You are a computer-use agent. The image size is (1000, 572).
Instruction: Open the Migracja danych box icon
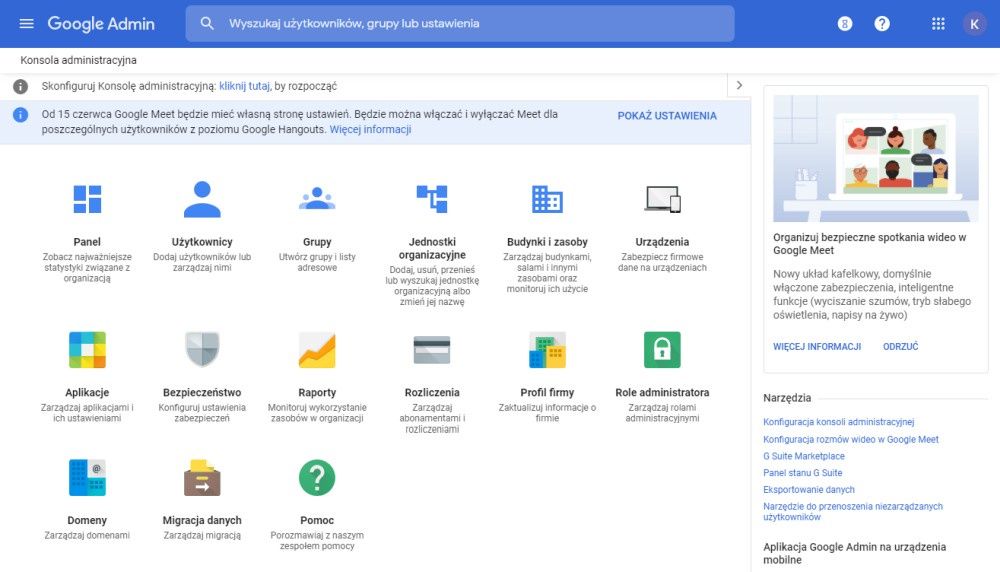coord(202,478)
